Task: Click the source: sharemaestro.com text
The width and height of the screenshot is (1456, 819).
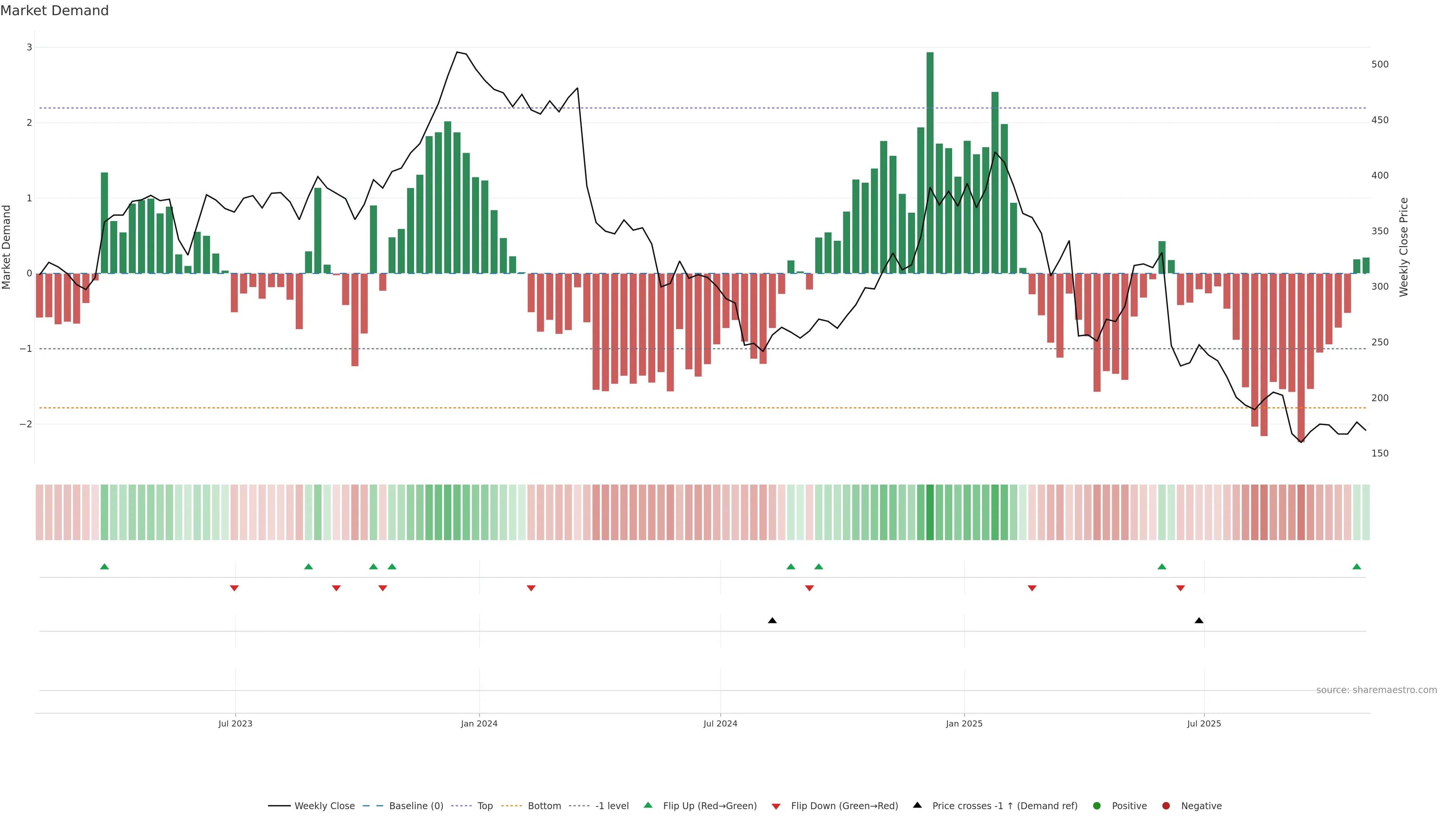Action: pos(1376,690)
